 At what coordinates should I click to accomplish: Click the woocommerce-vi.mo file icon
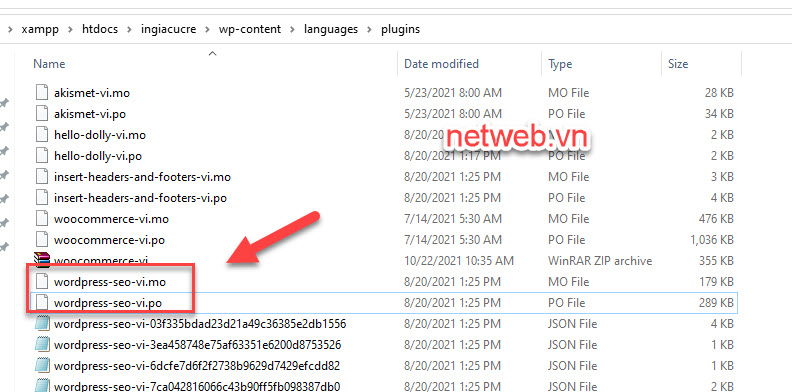(x=42, y=219)
